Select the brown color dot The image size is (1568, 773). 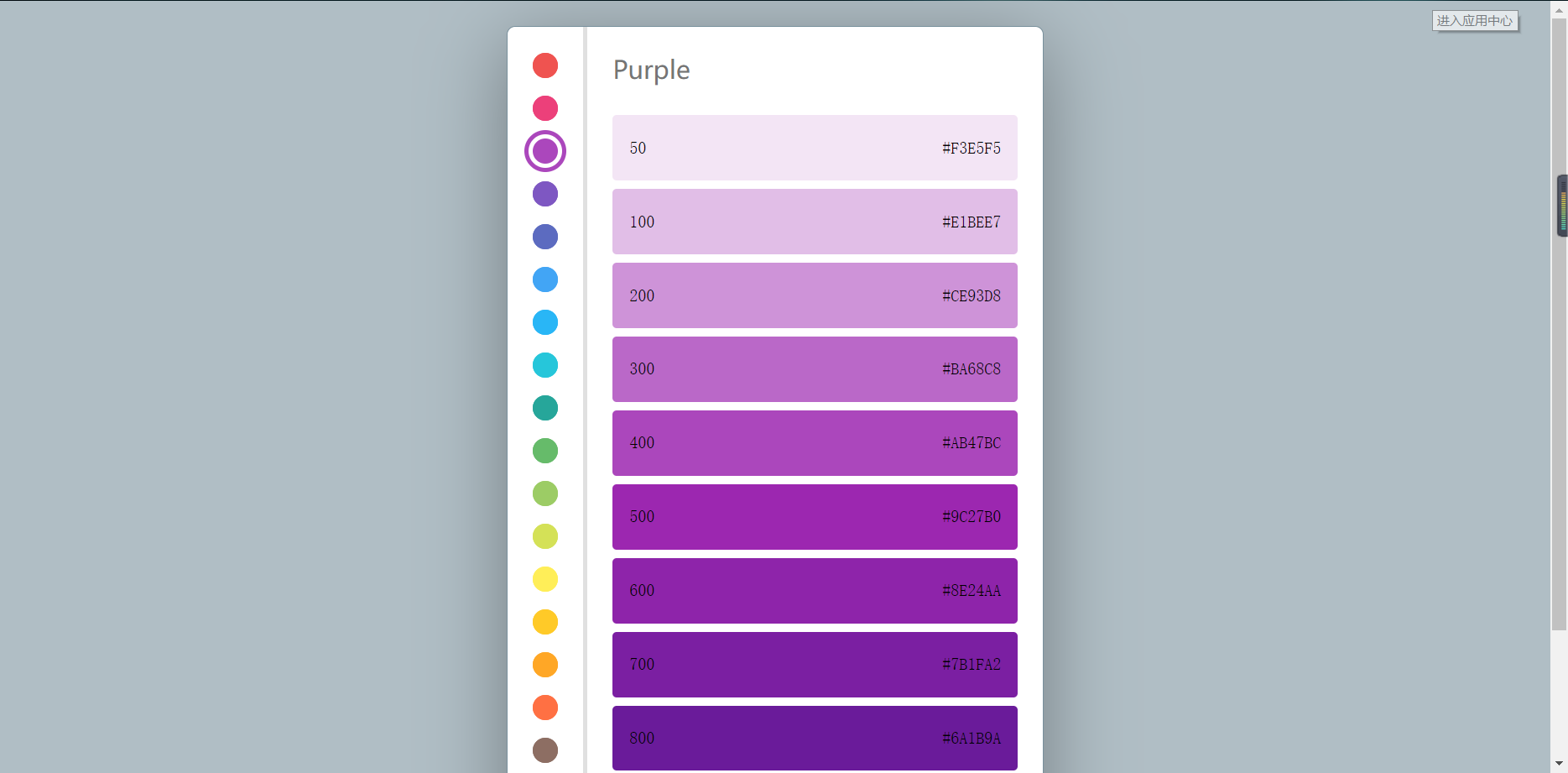(545, 750)
